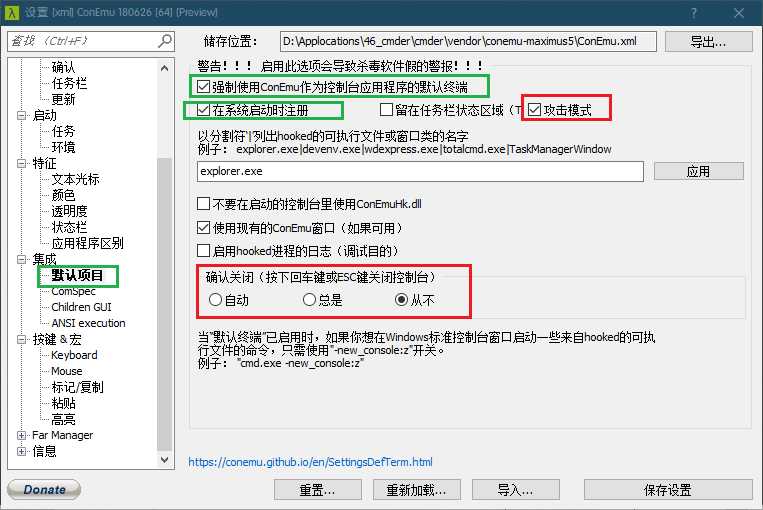Screen dimensions: 763x510
Task: Select the 启动 tree item label
Action: 44,115
